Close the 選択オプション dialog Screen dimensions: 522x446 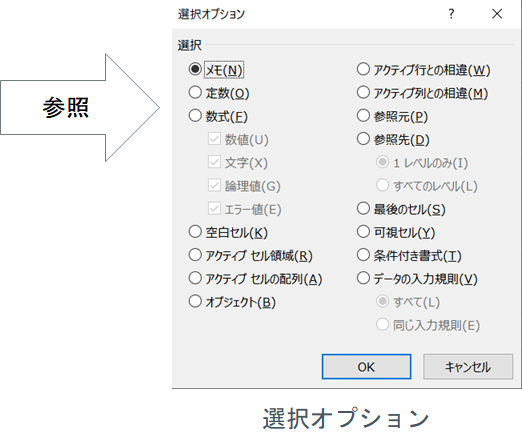497,14
